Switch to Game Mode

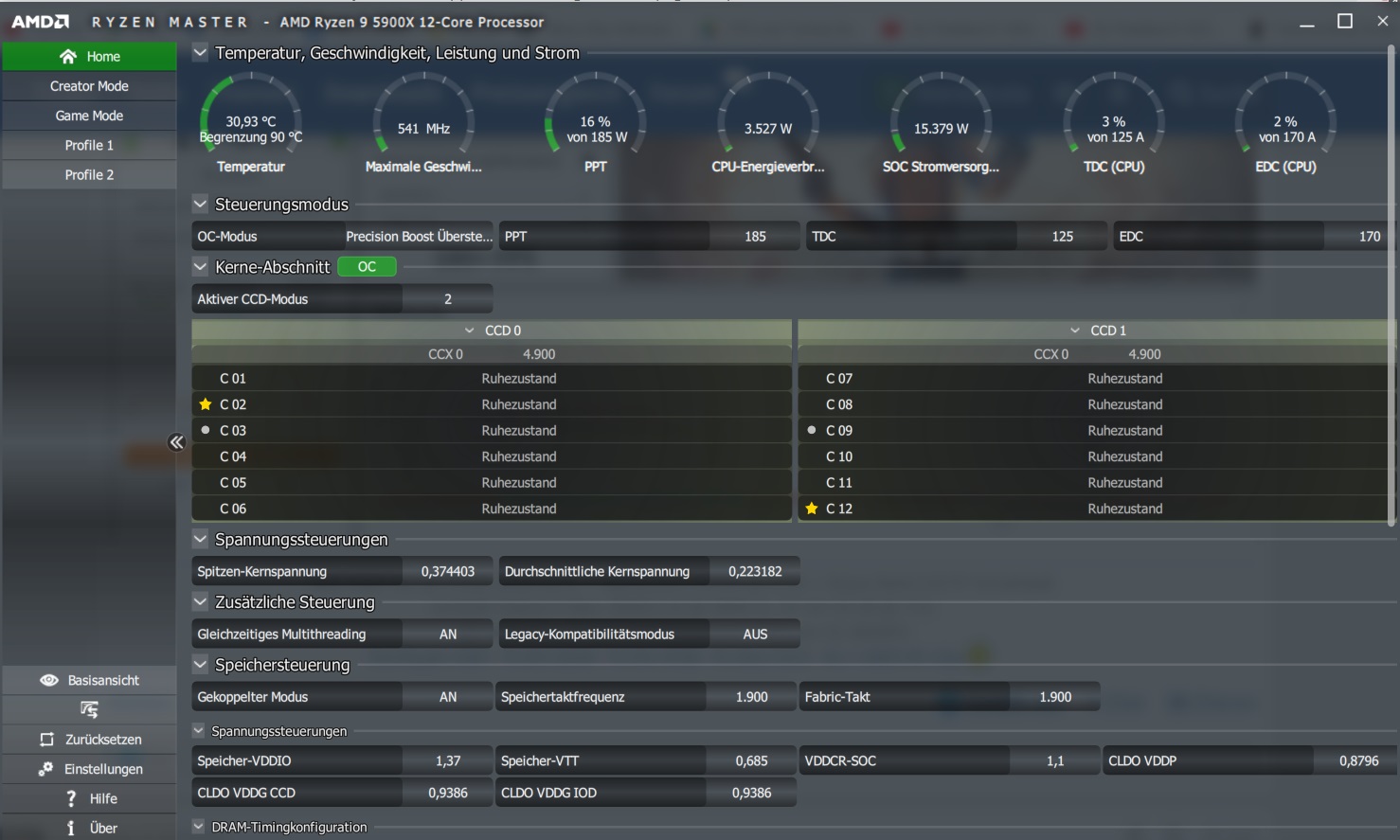(89, 116)
